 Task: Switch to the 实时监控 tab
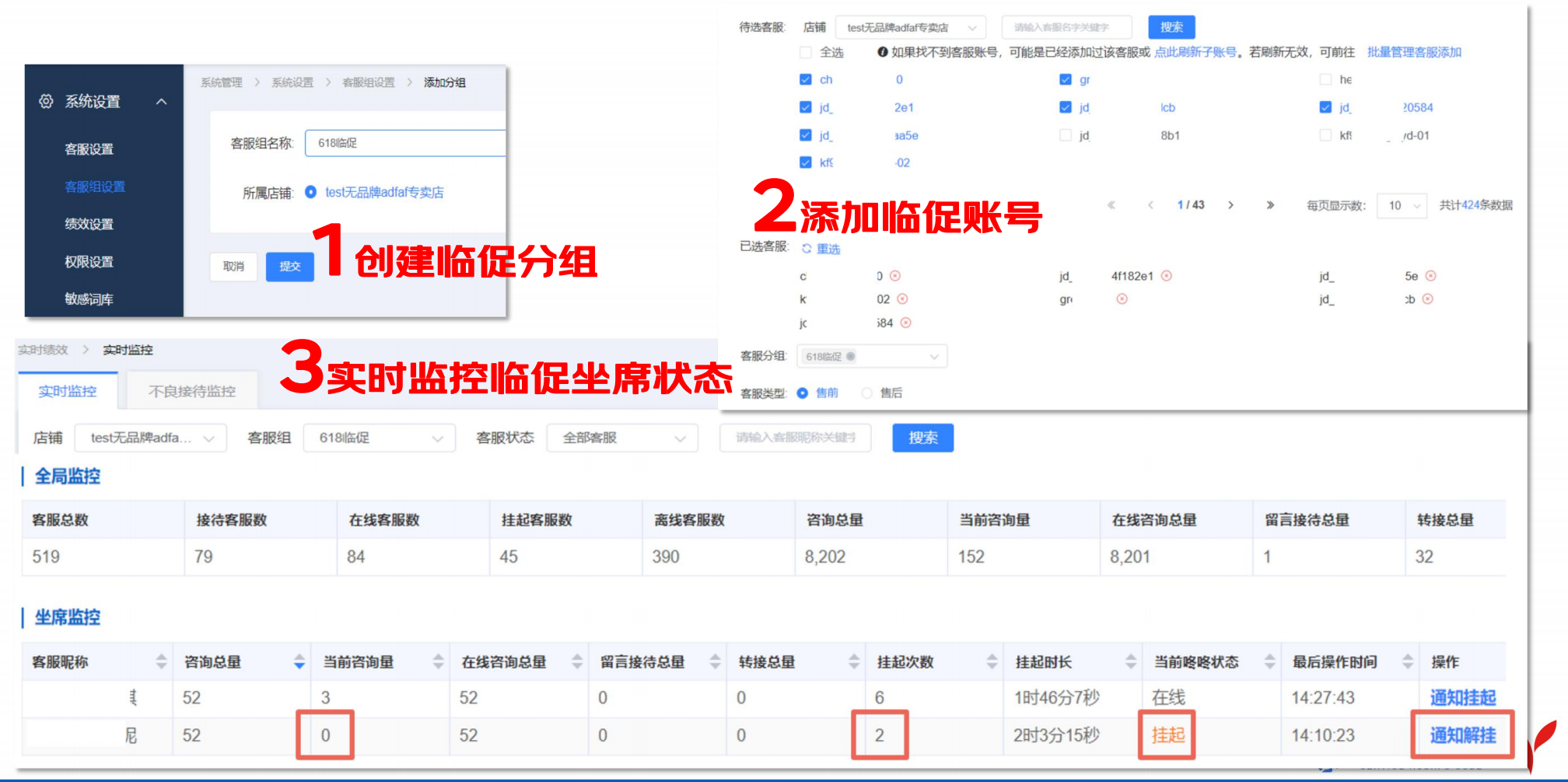click(x=68, y=391)
